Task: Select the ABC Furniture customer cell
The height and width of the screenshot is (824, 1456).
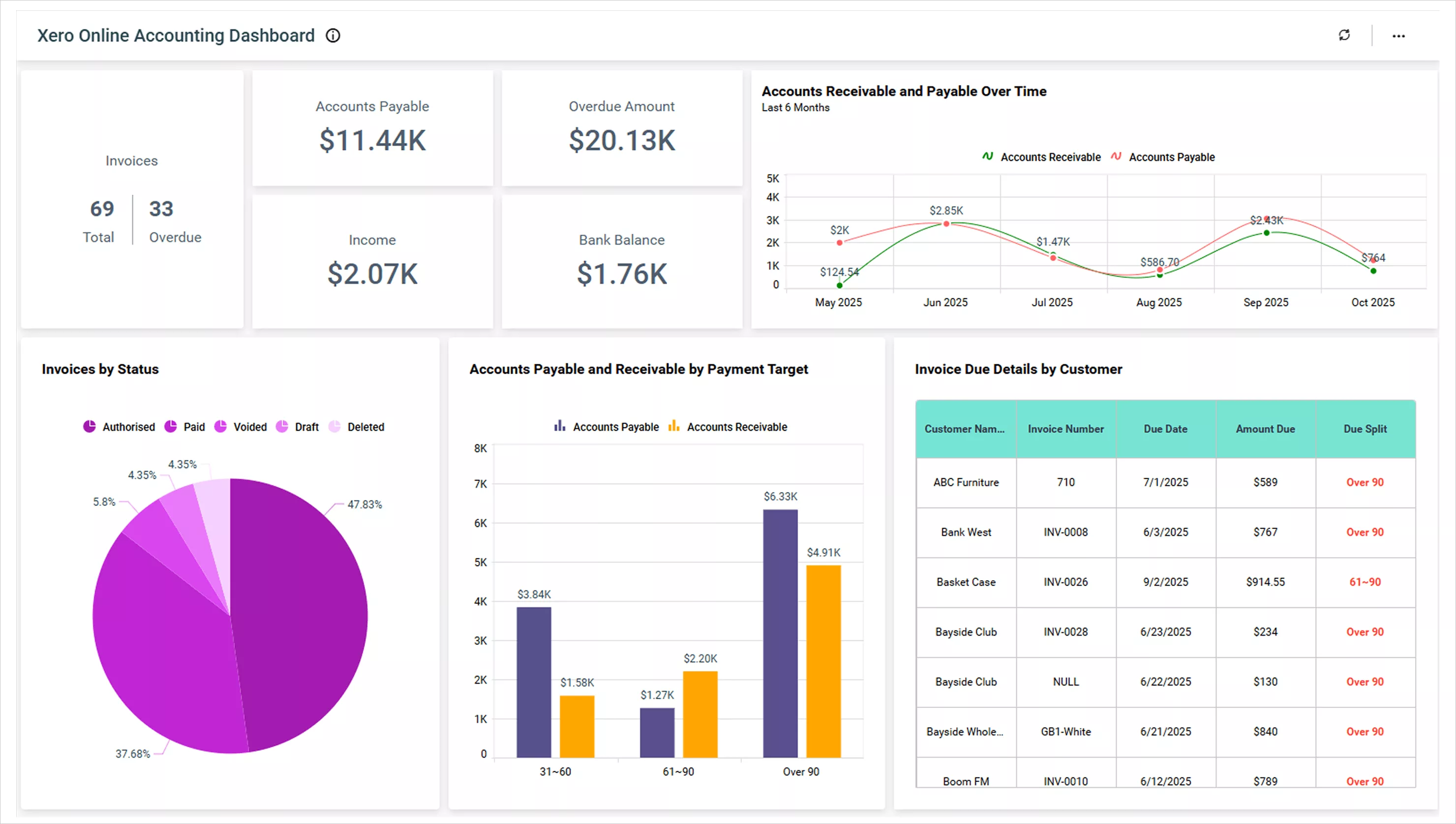Action: tap(966, 482)
